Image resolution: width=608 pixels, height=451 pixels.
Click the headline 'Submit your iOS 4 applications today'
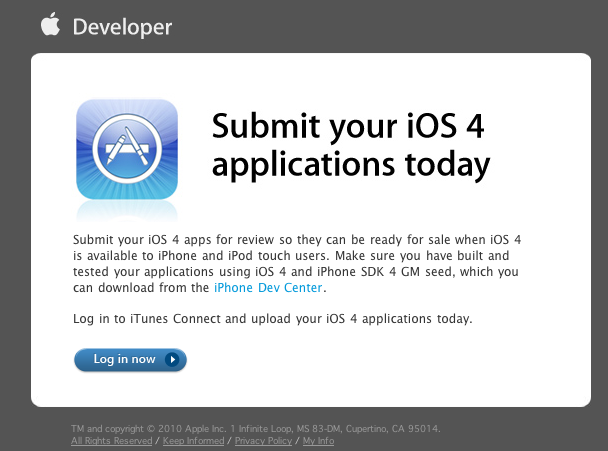click(x=351, y=145)
